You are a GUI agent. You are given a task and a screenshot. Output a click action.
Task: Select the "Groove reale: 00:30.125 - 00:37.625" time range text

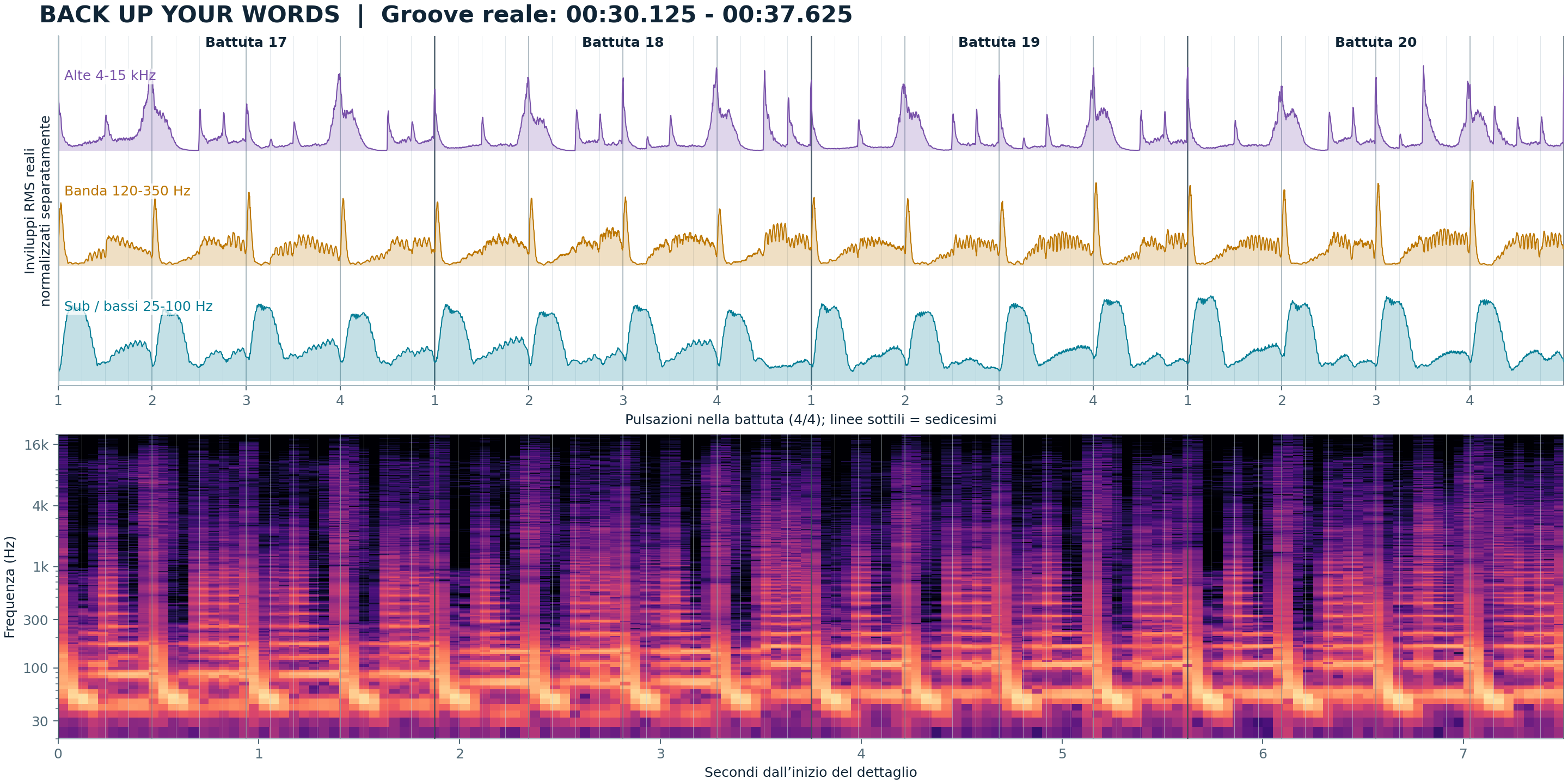(617, 15)
